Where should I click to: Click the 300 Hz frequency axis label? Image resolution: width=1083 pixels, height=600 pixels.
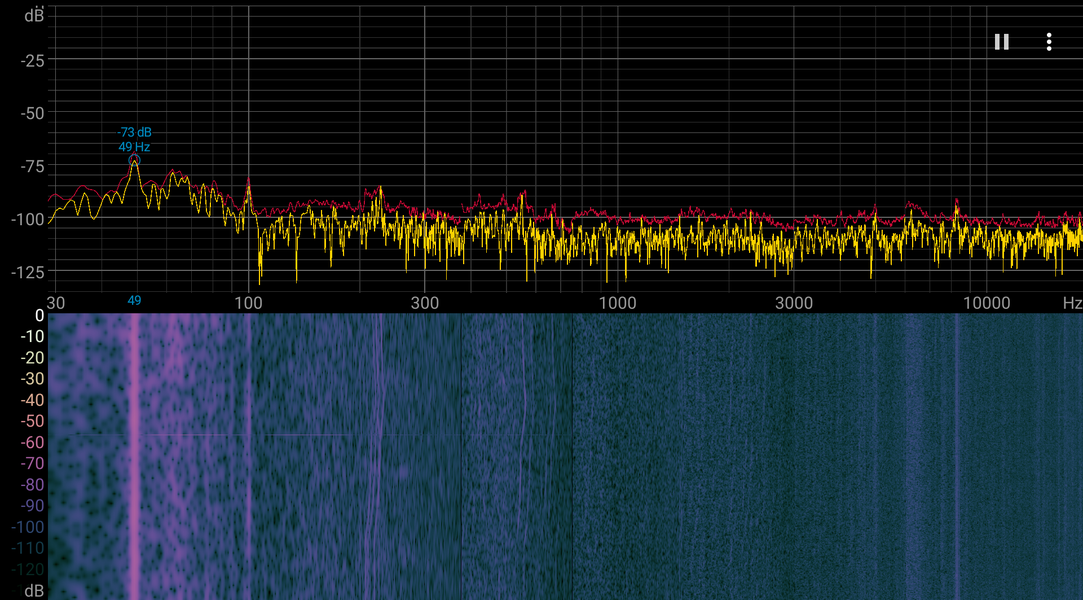point(424,302)
